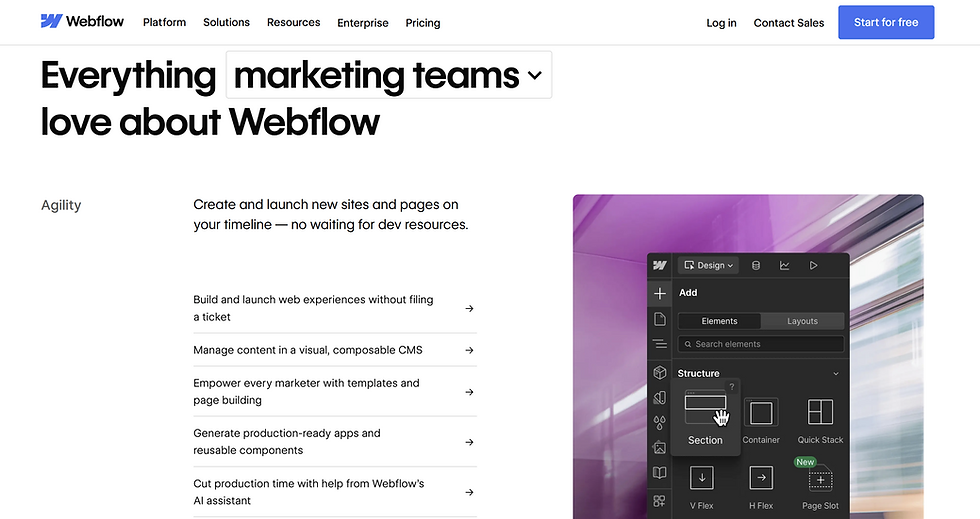Screen dimensions: 980x519
Task: Go to the Pricing page
Action: (x=422, y=23)
